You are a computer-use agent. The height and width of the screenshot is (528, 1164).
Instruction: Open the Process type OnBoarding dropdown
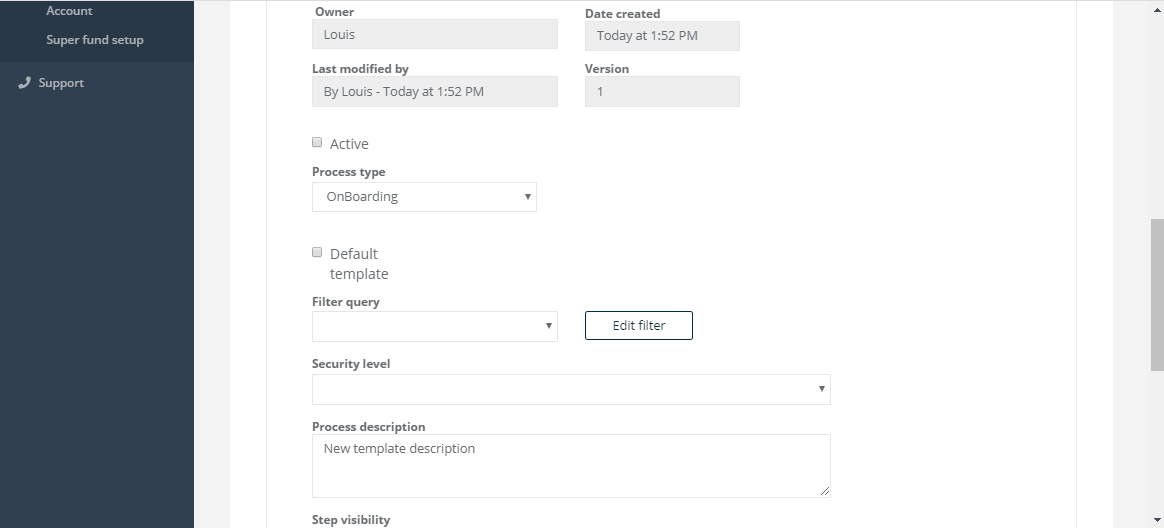tap(424, 197)
